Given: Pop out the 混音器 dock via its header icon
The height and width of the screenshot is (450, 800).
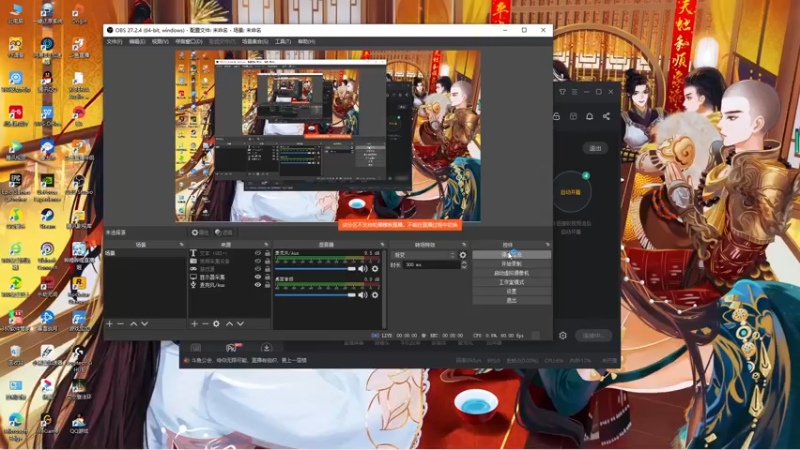Looking at the screenshot, I should click(x=382, y=245).
